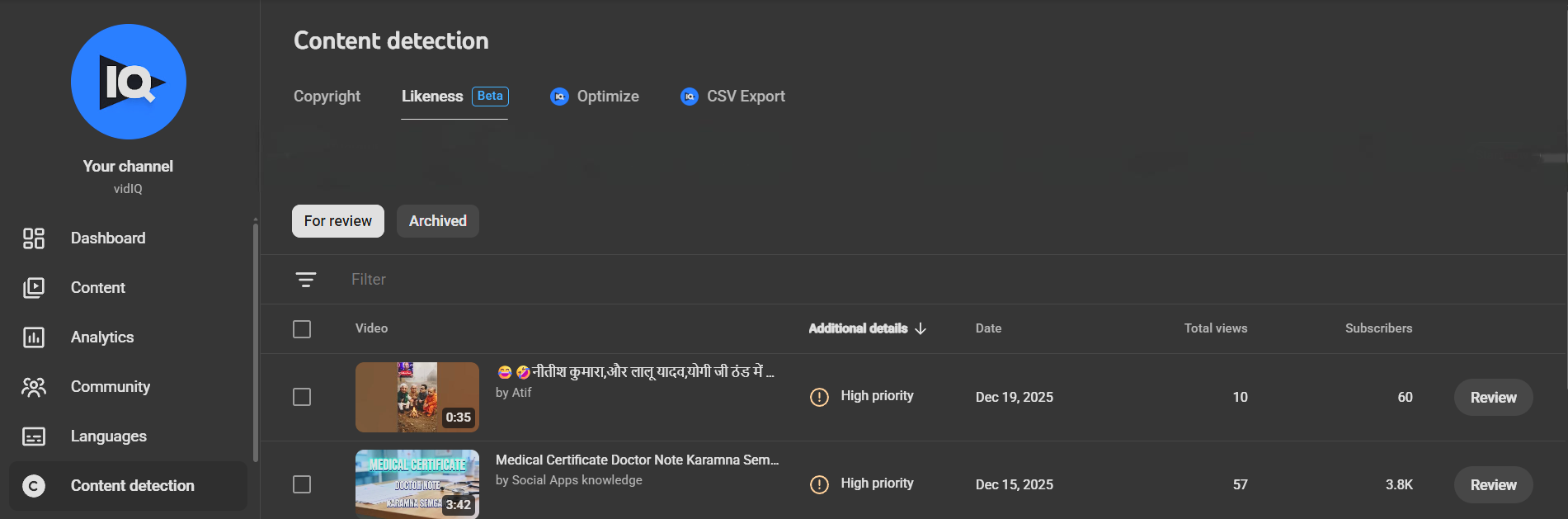Open the Medical Certificate video thumbnail
The image size is (1568, 519).
click(417, 484)
